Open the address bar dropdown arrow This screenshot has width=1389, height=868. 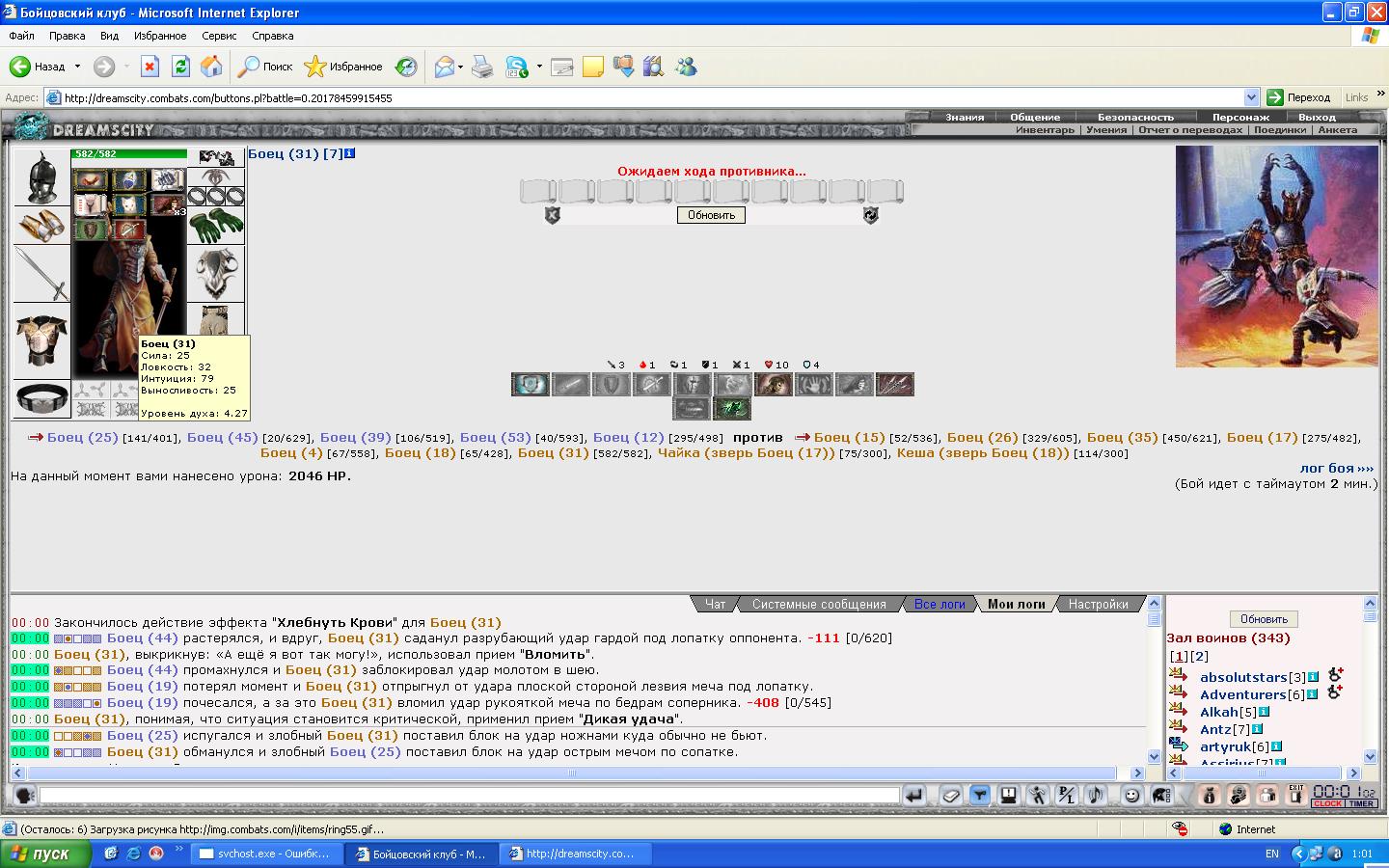[x=1251, y=97]
